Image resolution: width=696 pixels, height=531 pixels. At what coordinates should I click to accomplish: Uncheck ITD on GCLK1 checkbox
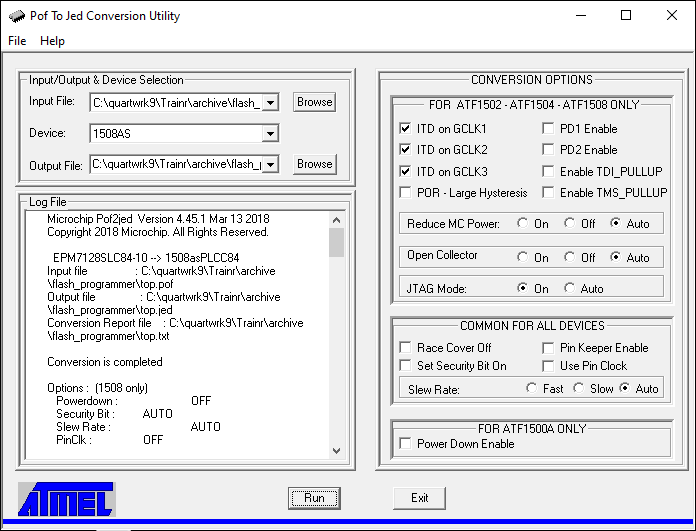coord(405,129)
